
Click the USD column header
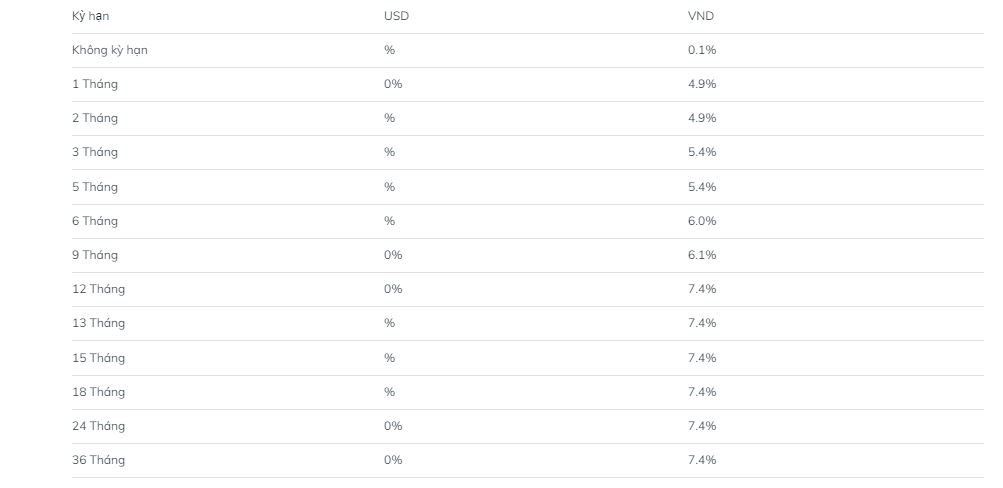(x=396, y=16)
